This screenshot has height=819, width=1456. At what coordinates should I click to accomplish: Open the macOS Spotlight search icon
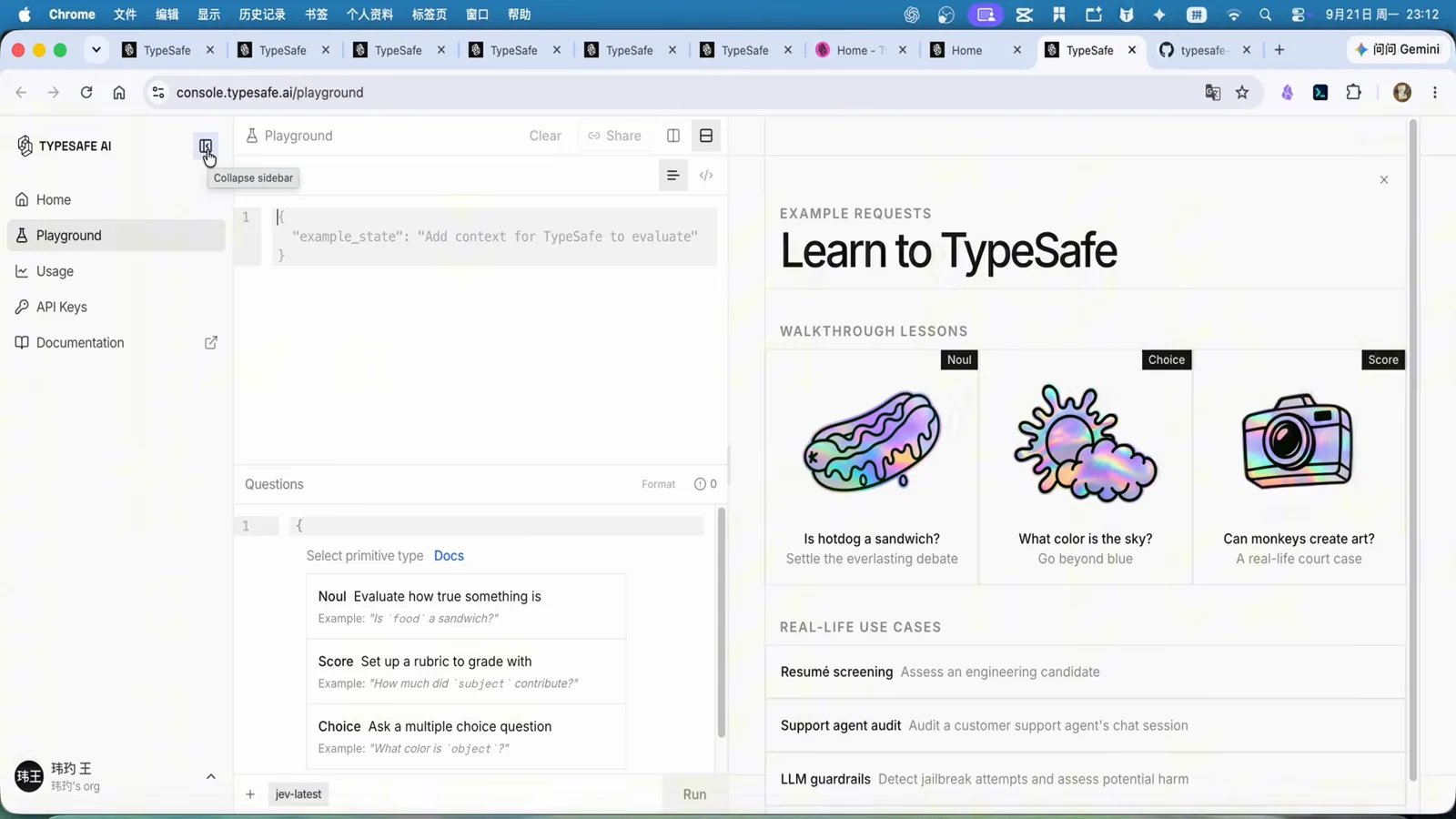click(1266, 15)
